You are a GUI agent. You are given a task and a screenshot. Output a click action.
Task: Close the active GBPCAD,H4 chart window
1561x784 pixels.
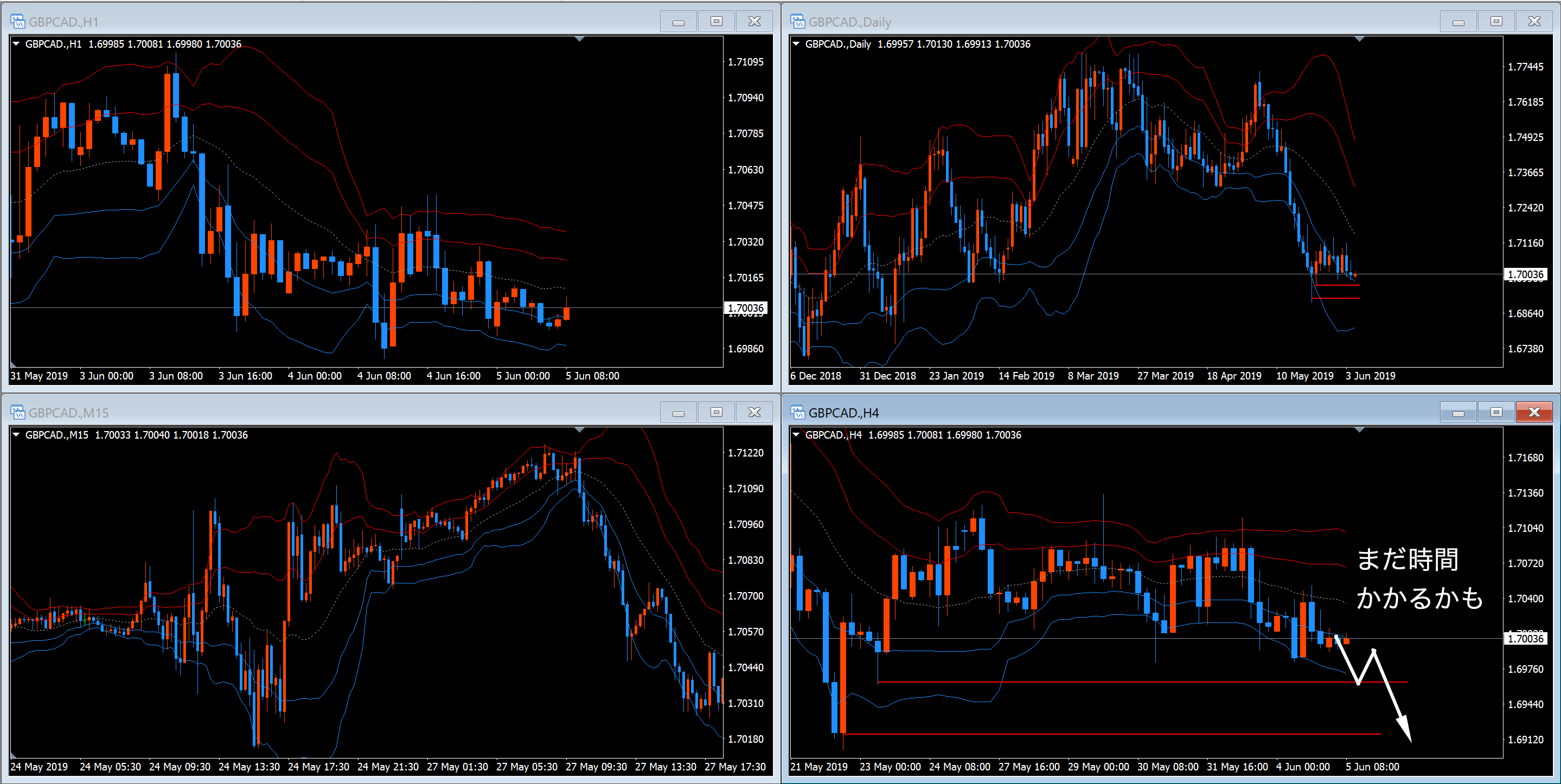click(1534, 413)
